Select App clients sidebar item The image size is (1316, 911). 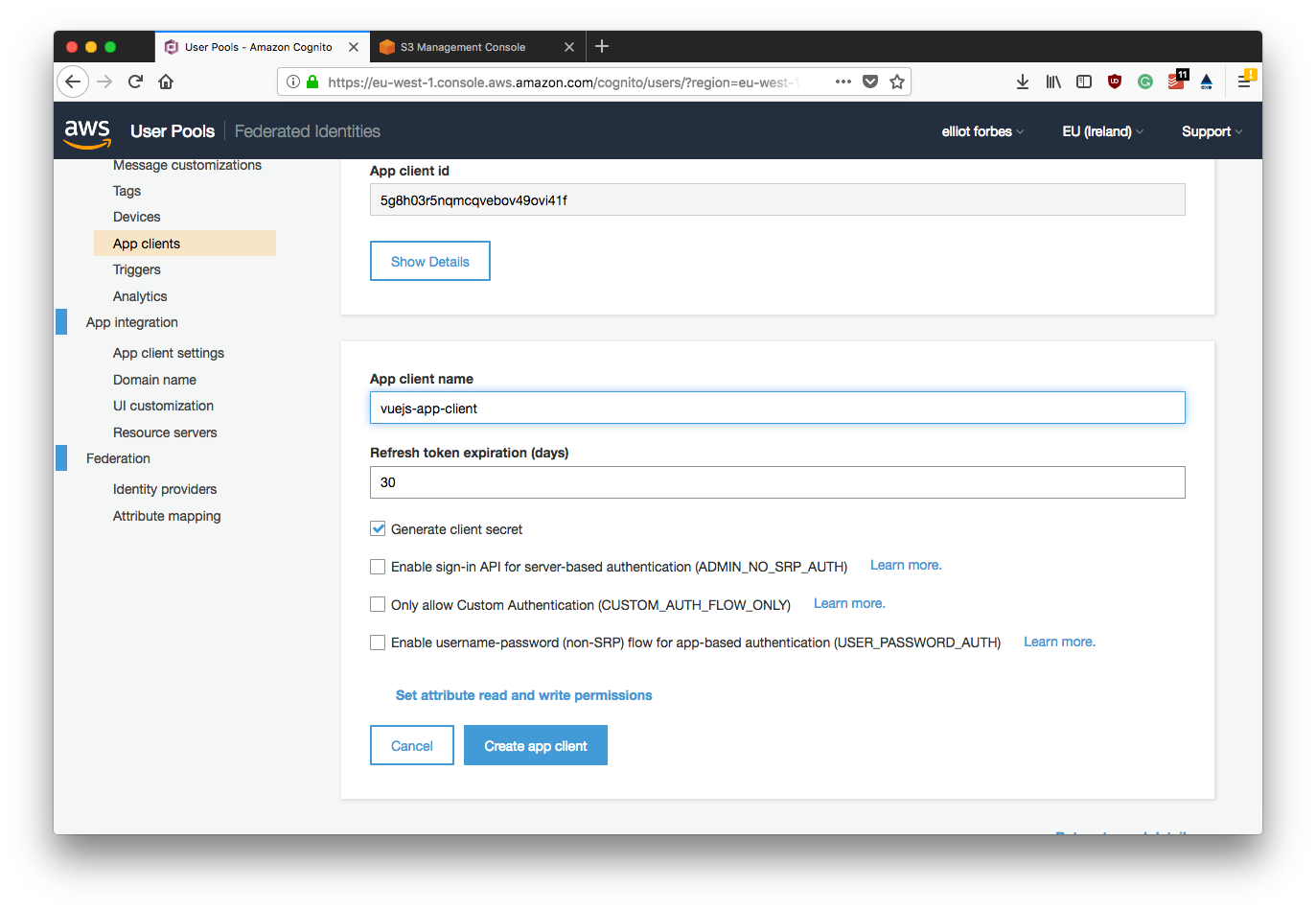[x=185, y=244]
